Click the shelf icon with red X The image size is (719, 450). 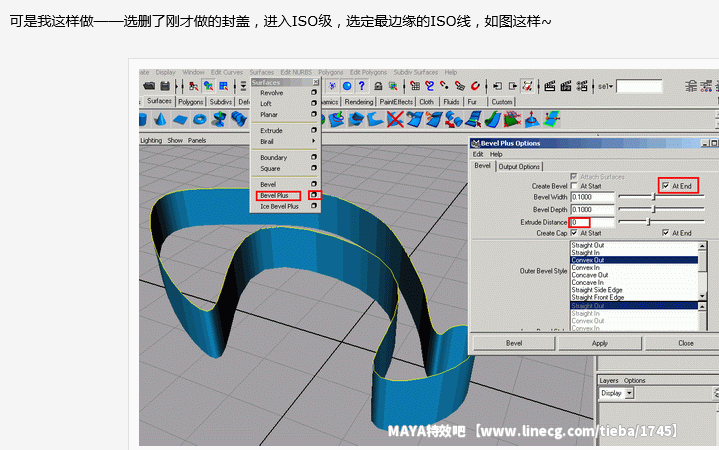(394, 120)
